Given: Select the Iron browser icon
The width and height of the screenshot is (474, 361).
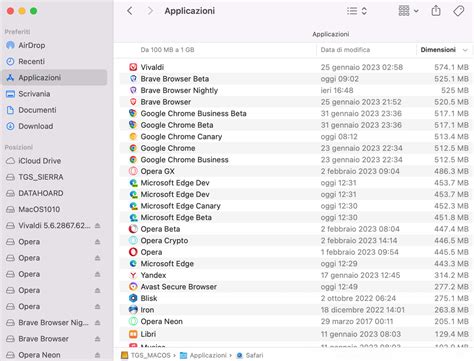Looking at the screenshot, I should point(133,310).
